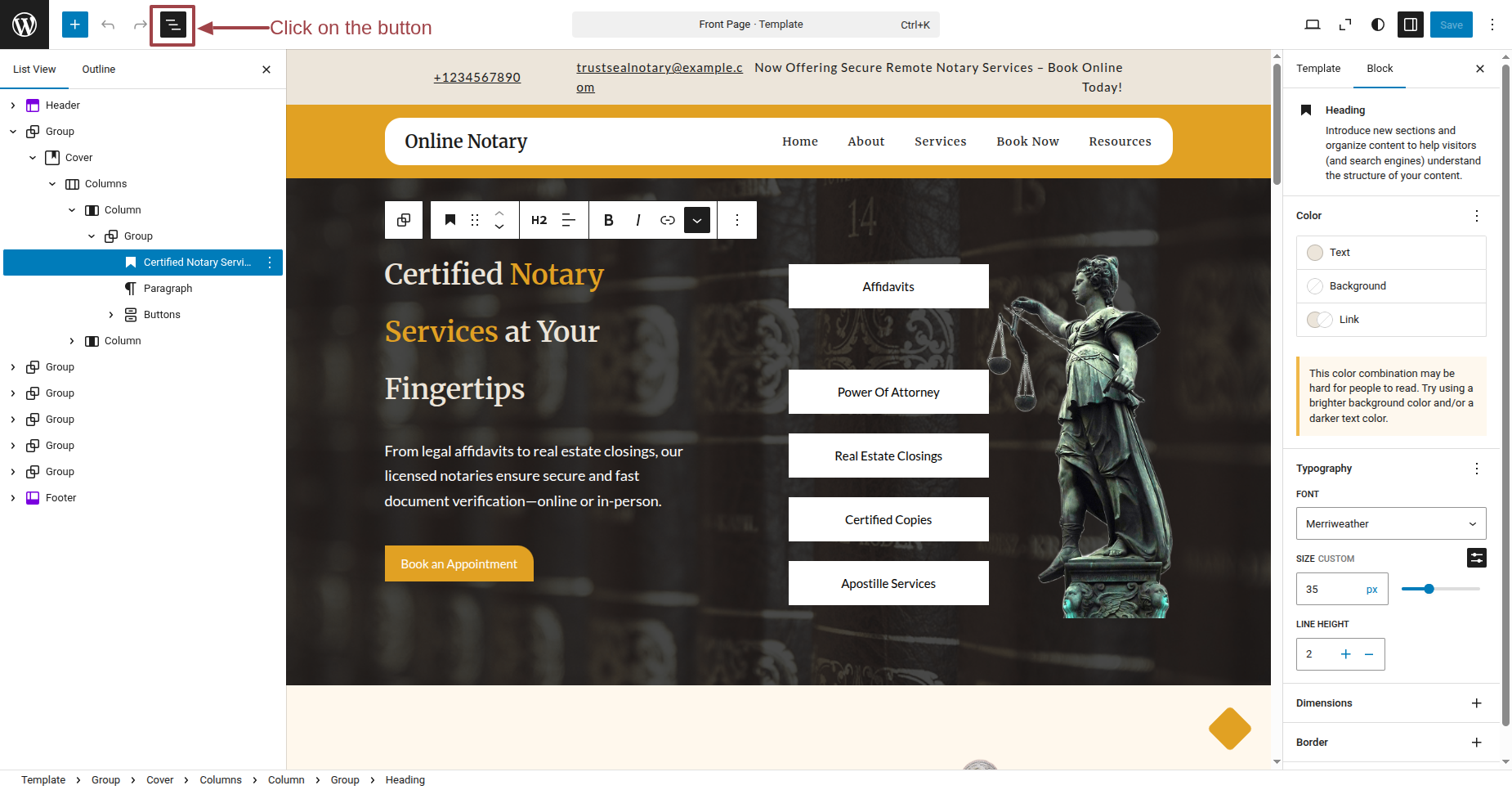Change text alignment in block toolbar

pos(569,220)
